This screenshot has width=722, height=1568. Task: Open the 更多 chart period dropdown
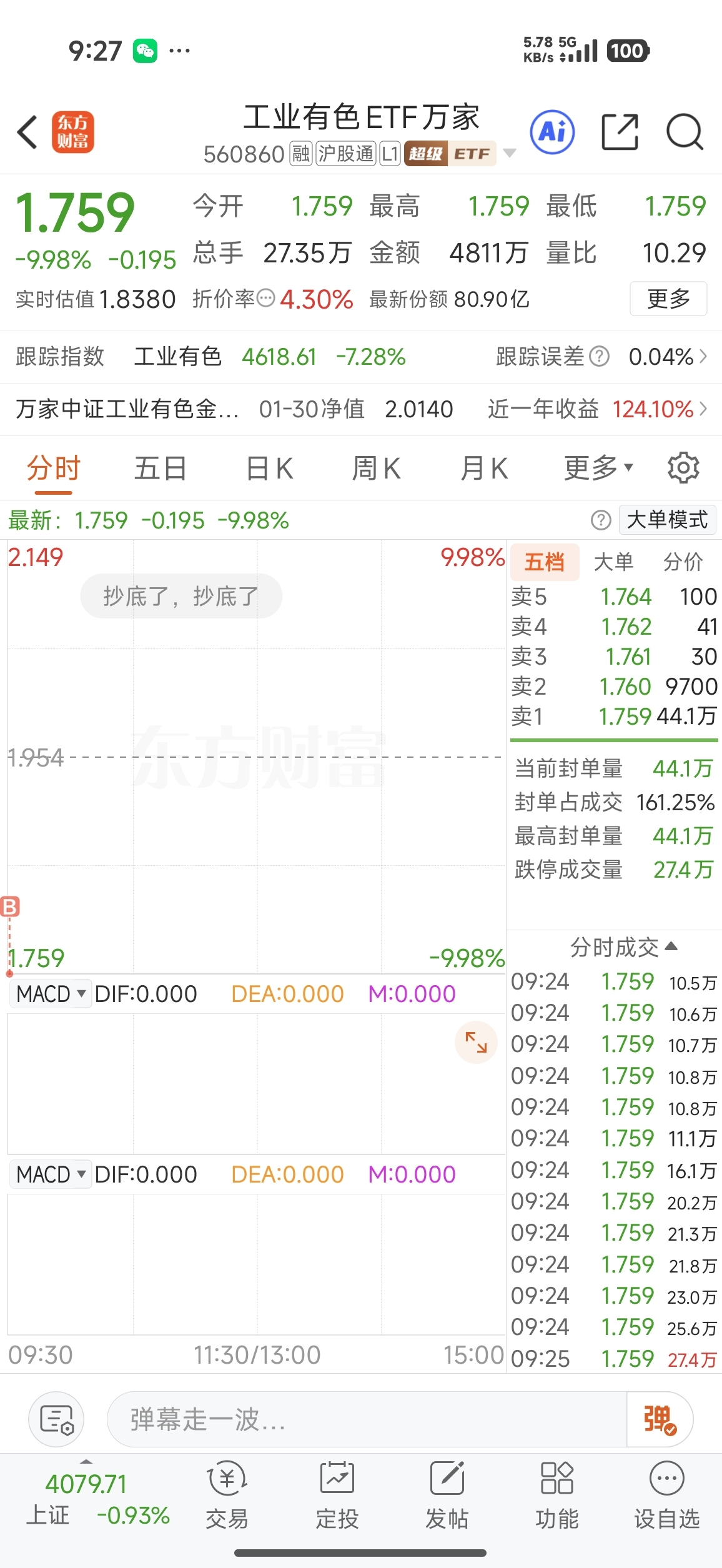[598, 468]
